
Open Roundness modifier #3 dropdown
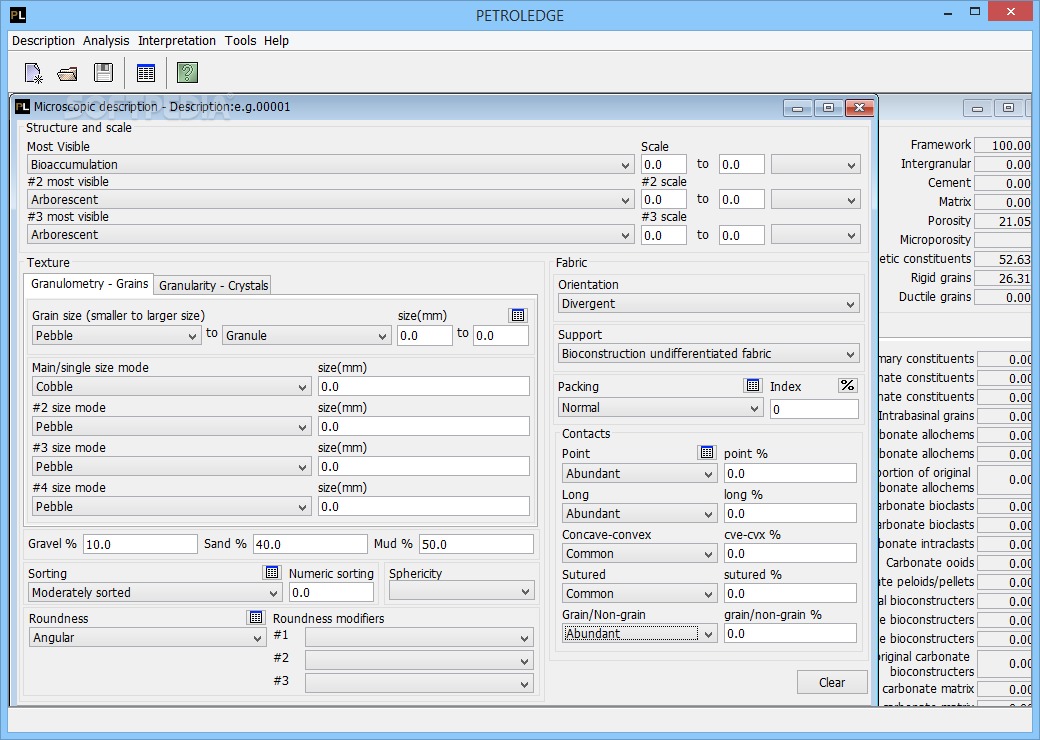(419, 684)
